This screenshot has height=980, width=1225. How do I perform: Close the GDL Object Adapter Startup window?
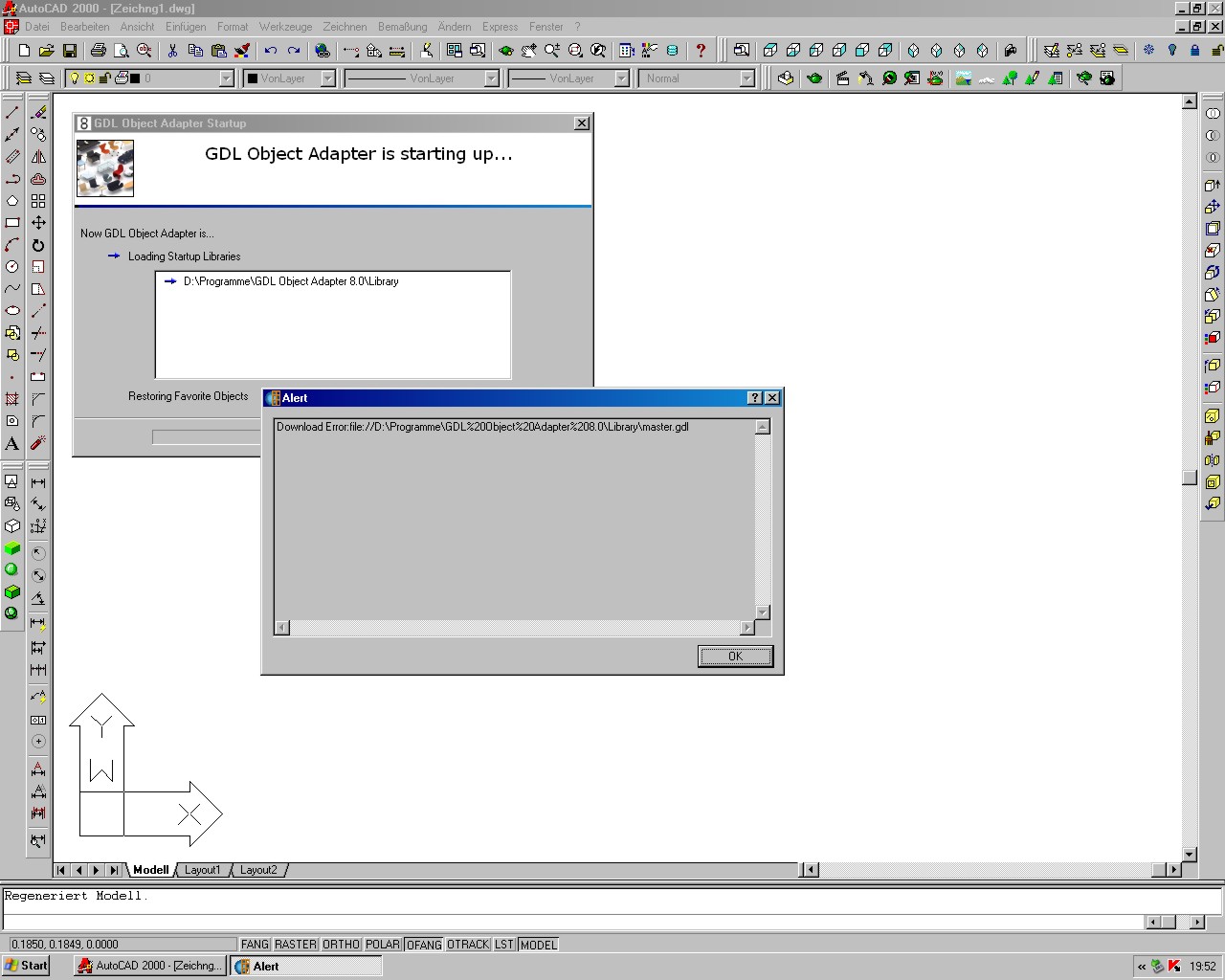click(581, 122)
